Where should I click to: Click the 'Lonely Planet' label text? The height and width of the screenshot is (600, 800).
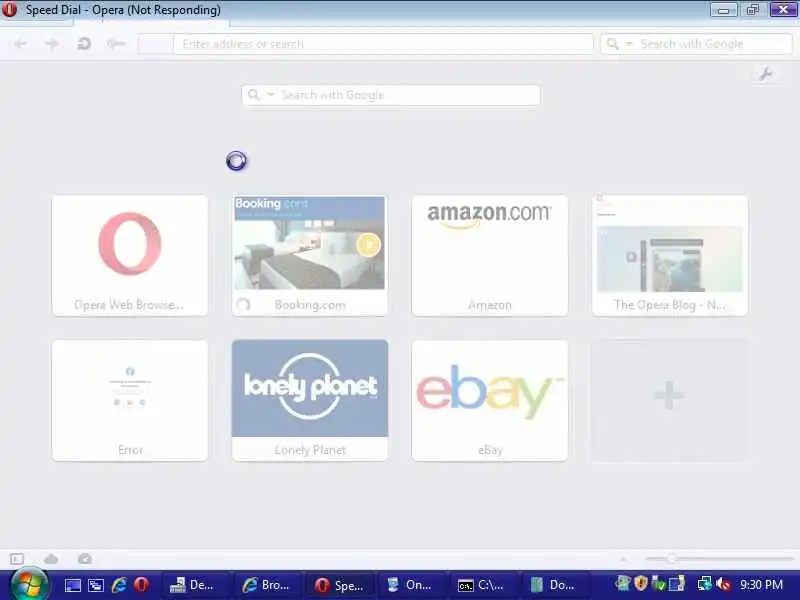click(x=310, y=450)
